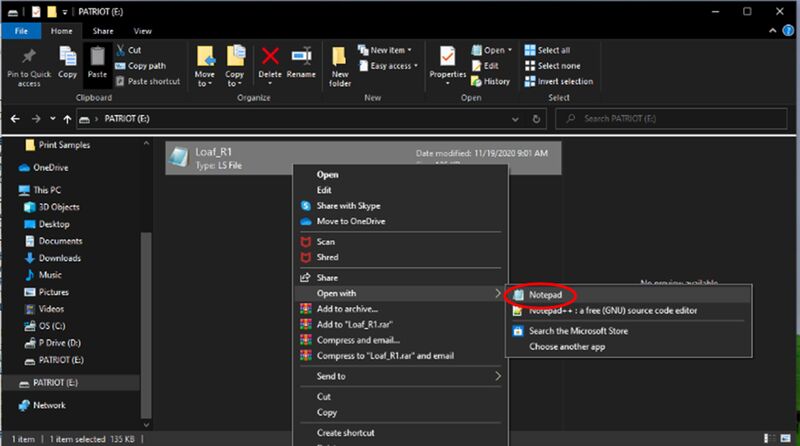Click the navigation pane scrollbar
The height and width of the screenshot is (446, 800).
[146, 324]
